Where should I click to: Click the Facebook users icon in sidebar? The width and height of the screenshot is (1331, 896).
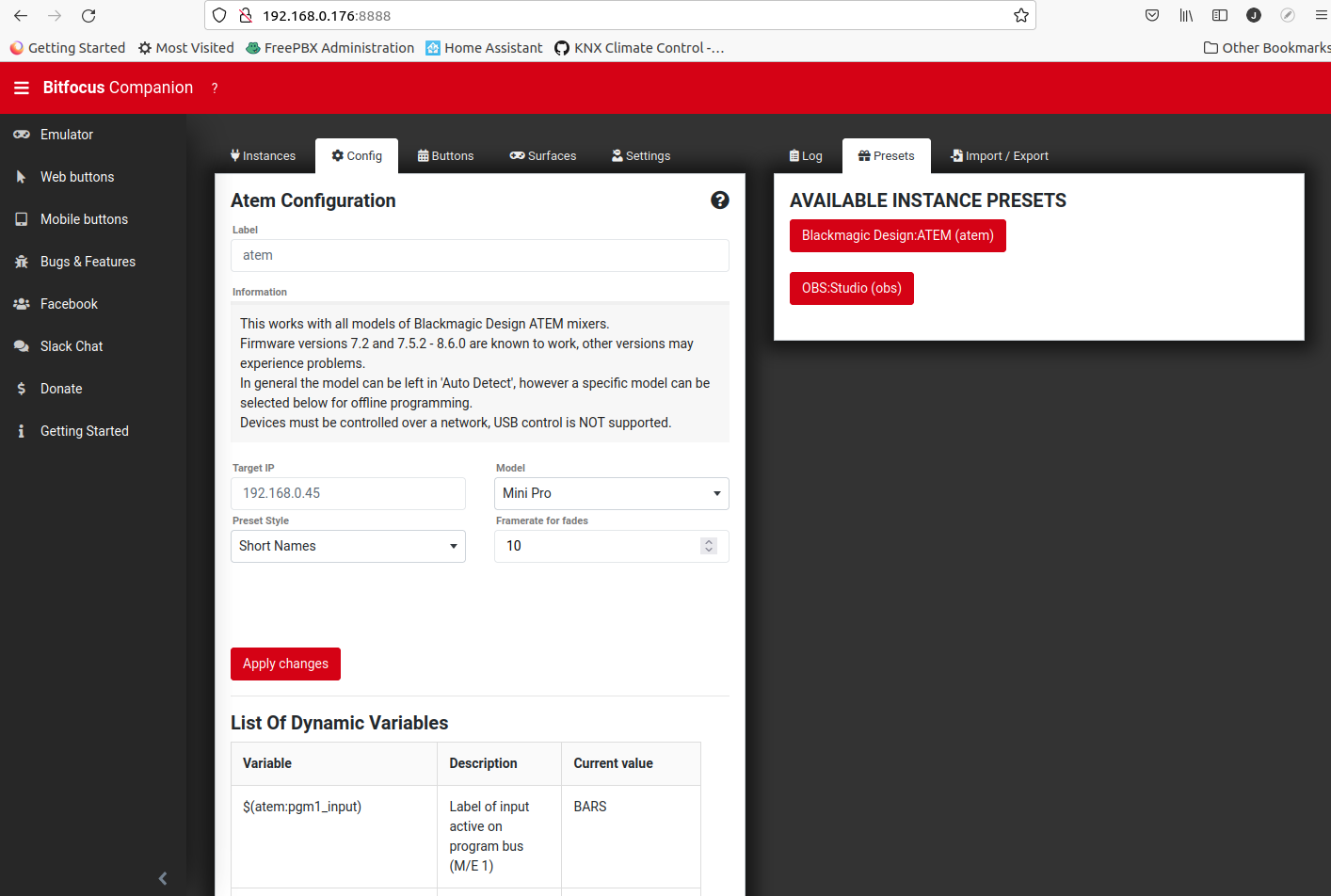pyautogui.click(x=22, y=304)
